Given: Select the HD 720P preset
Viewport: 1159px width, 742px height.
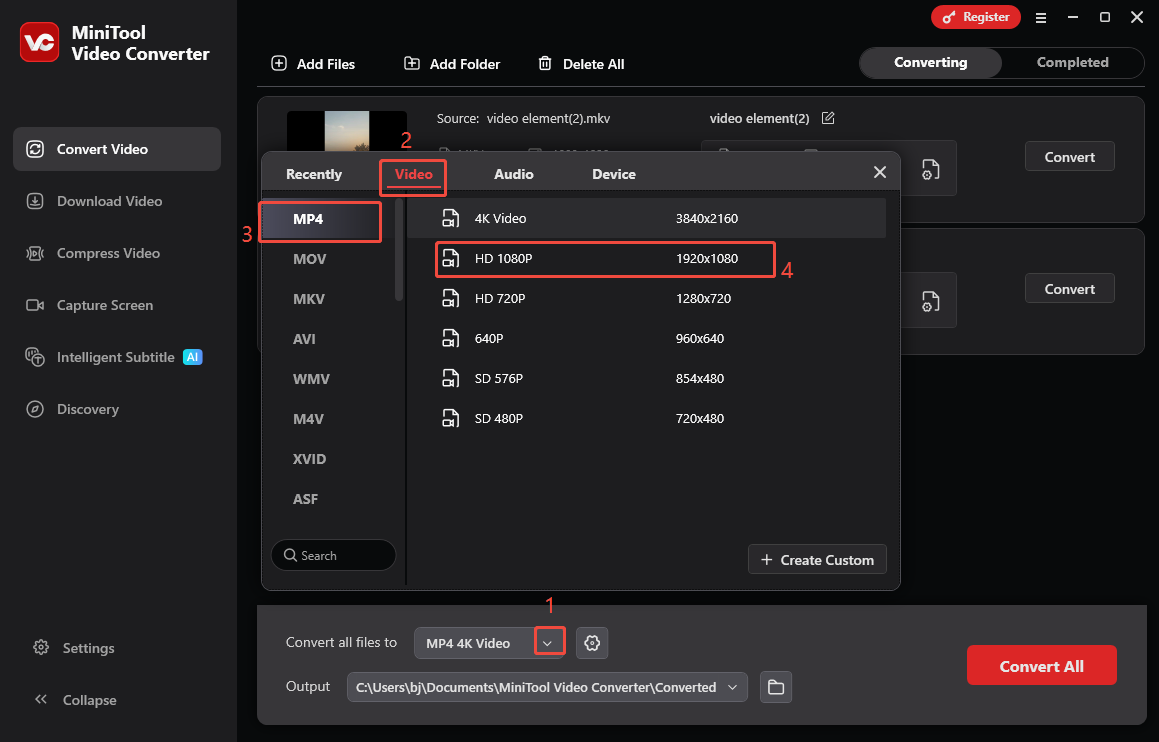Looking at the screenshot, I should click(647, 299).
